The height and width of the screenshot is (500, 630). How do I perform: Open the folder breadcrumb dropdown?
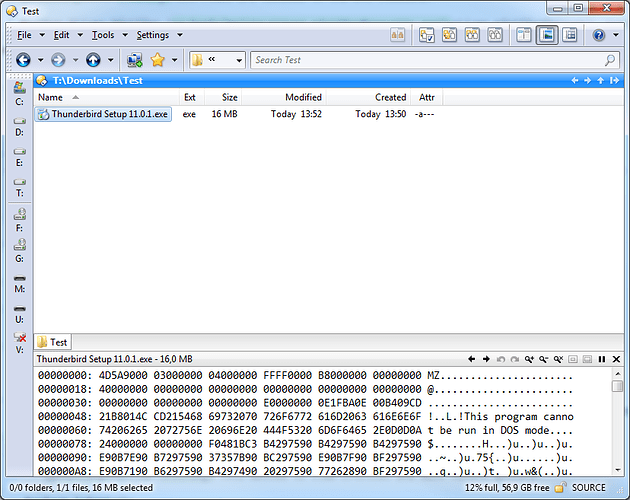click(239, 61)
